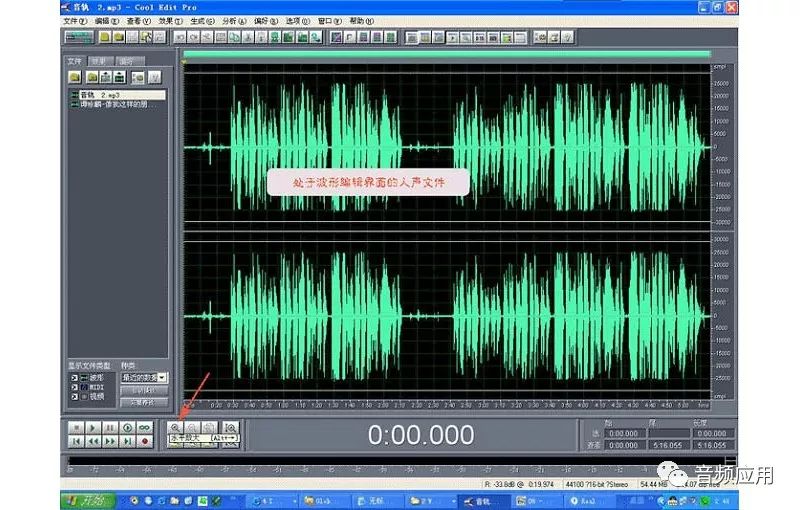Click the R: -33.8dB @ 0:19.974 status text
The image size is (800, 510).
(519, 484)
